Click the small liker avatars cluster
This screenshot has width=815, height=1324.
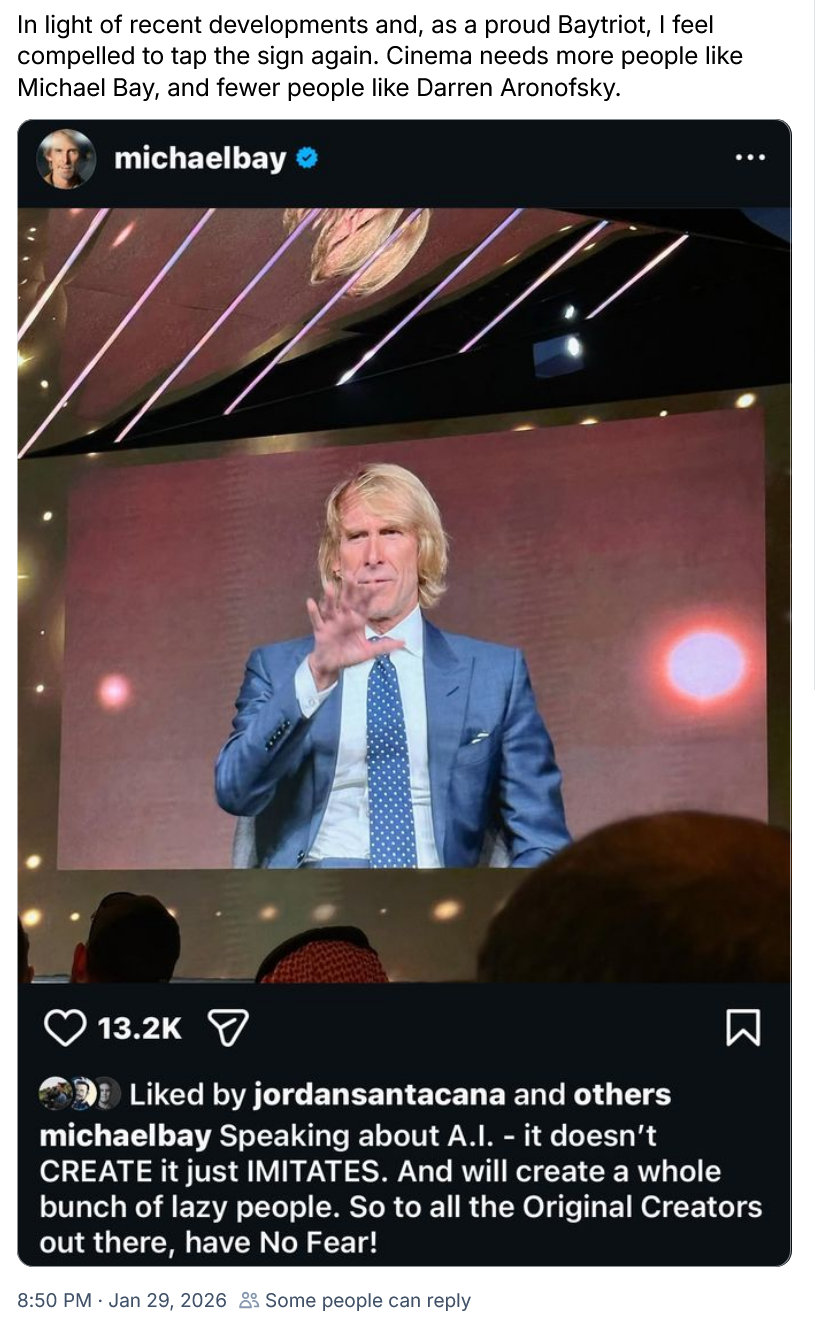(x=79, y=1094)
